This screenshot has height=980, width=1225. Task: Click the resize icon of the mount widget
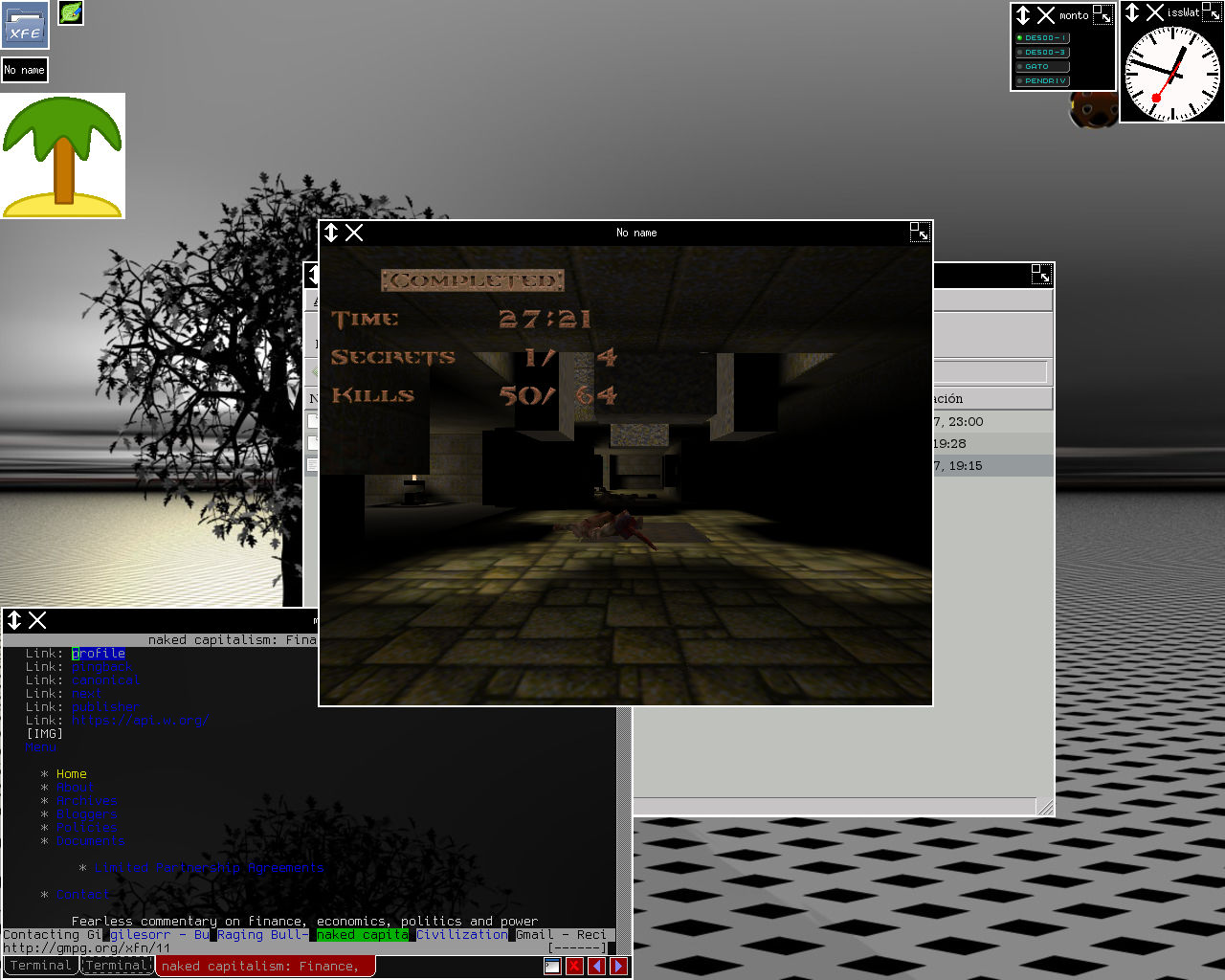coord(1102,14)
